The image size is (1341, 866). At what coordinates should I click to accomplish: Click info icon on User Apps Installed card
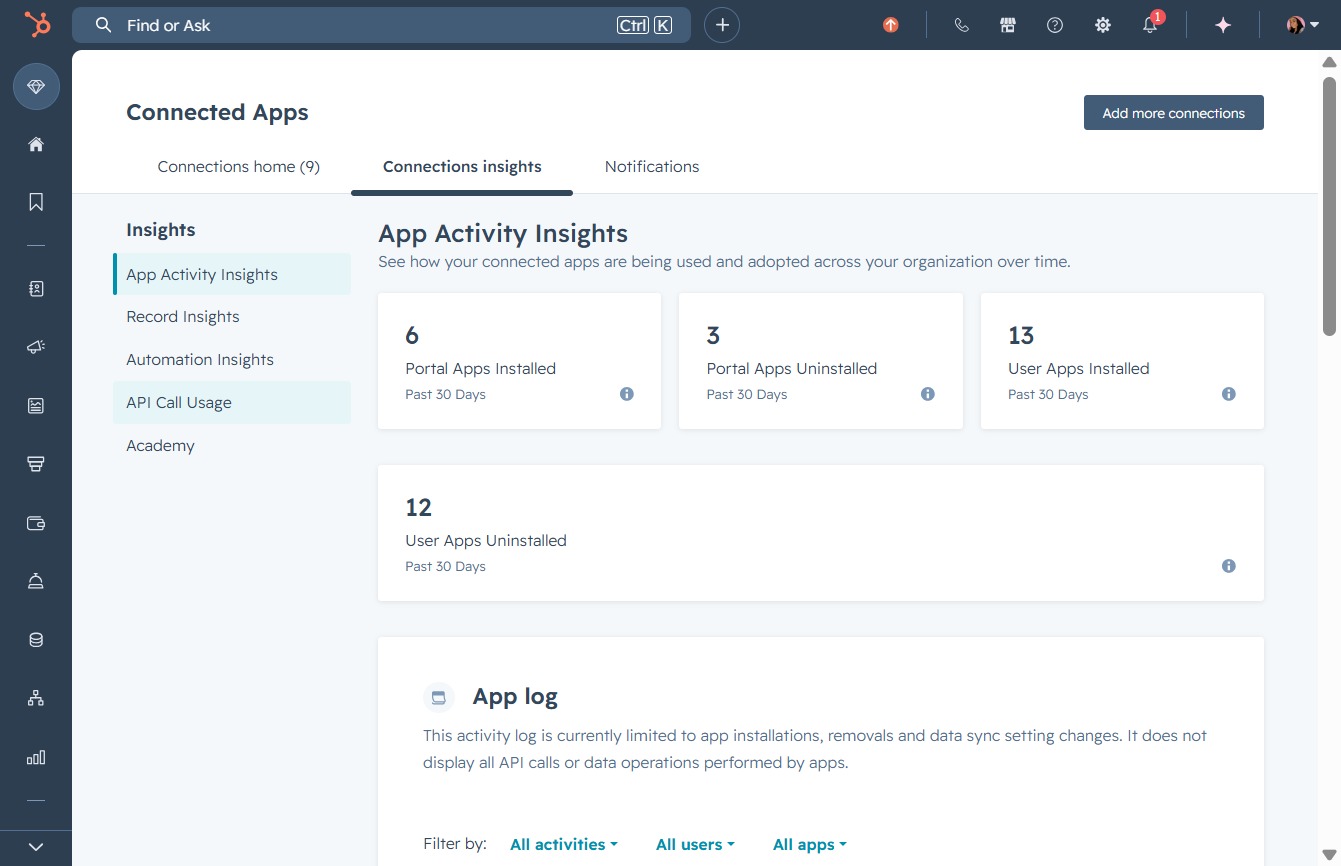1229,394
